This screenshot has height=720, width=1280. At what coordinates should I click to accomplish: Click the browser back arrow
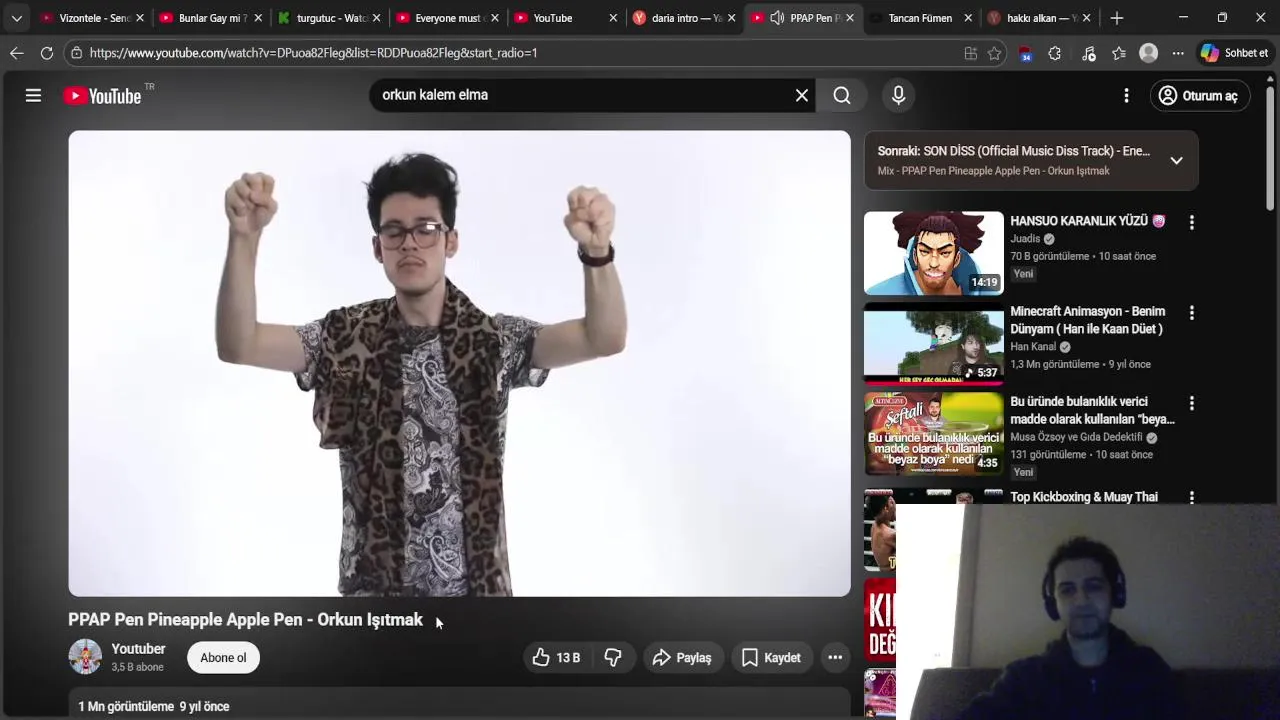coord(17,53)
